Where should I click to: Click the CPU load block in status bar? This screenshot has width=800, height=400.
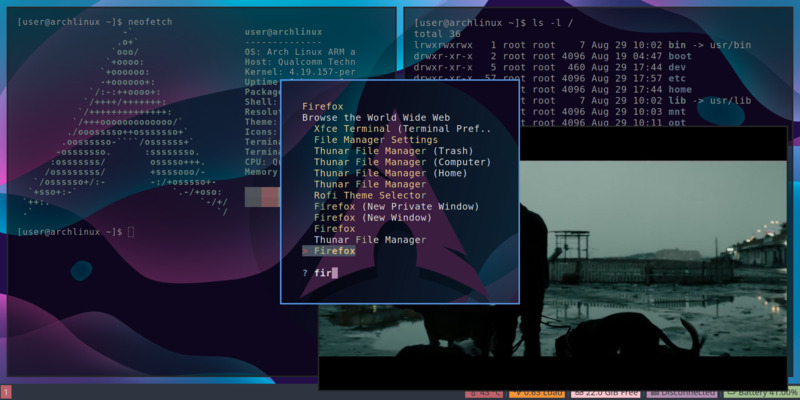click(x=537, y=394)
